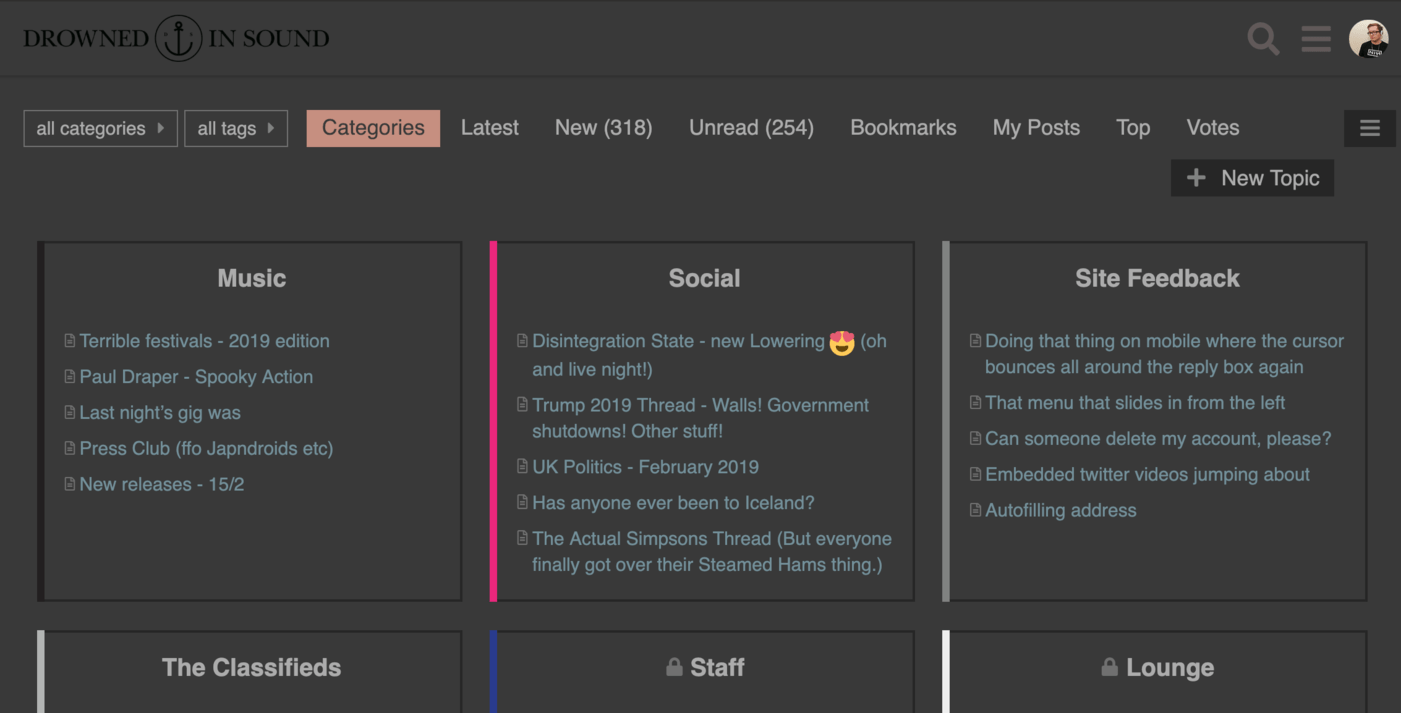Open Trump 2019 Thread topic
The image size is (1401, 713).
point(700,418)
